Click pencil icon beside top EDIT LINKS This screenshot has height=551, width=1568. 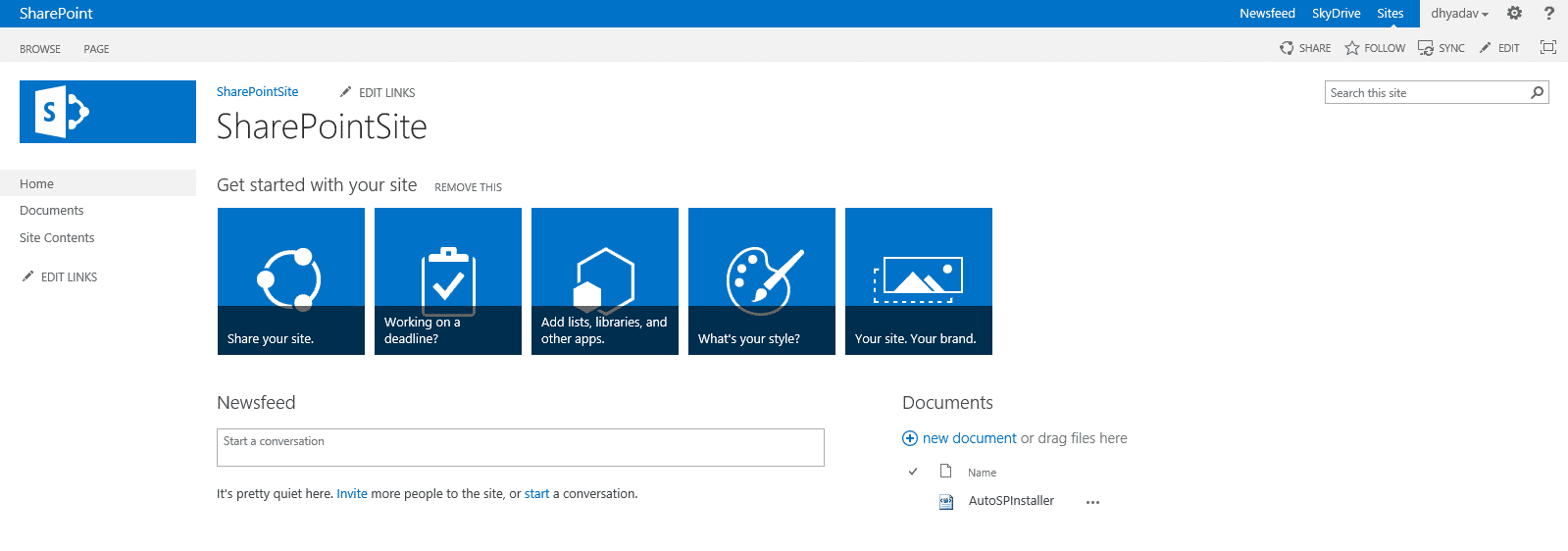pyautogui.click(x=345, y=92)
